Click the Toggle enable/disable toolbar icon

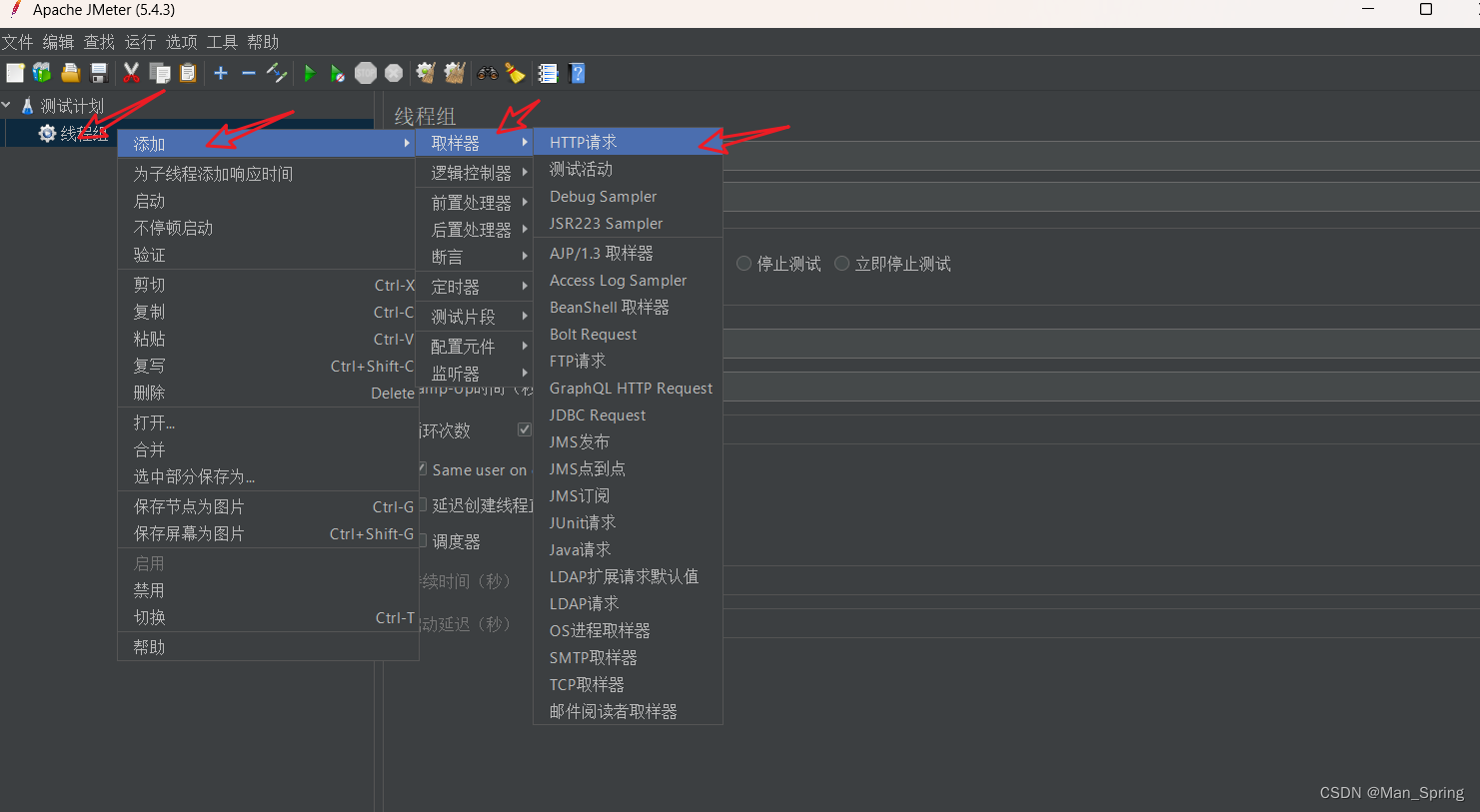pos(277,73)
